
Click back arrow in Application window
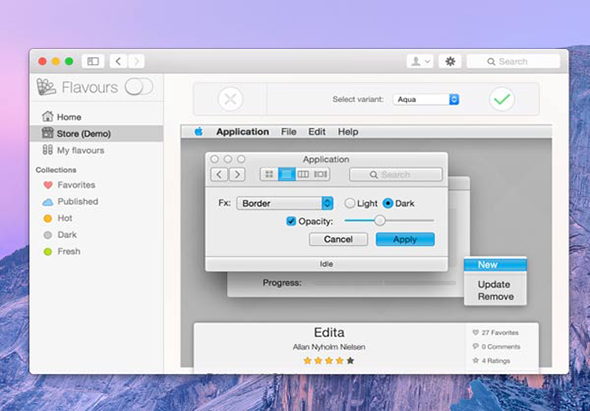click(219, 175)
